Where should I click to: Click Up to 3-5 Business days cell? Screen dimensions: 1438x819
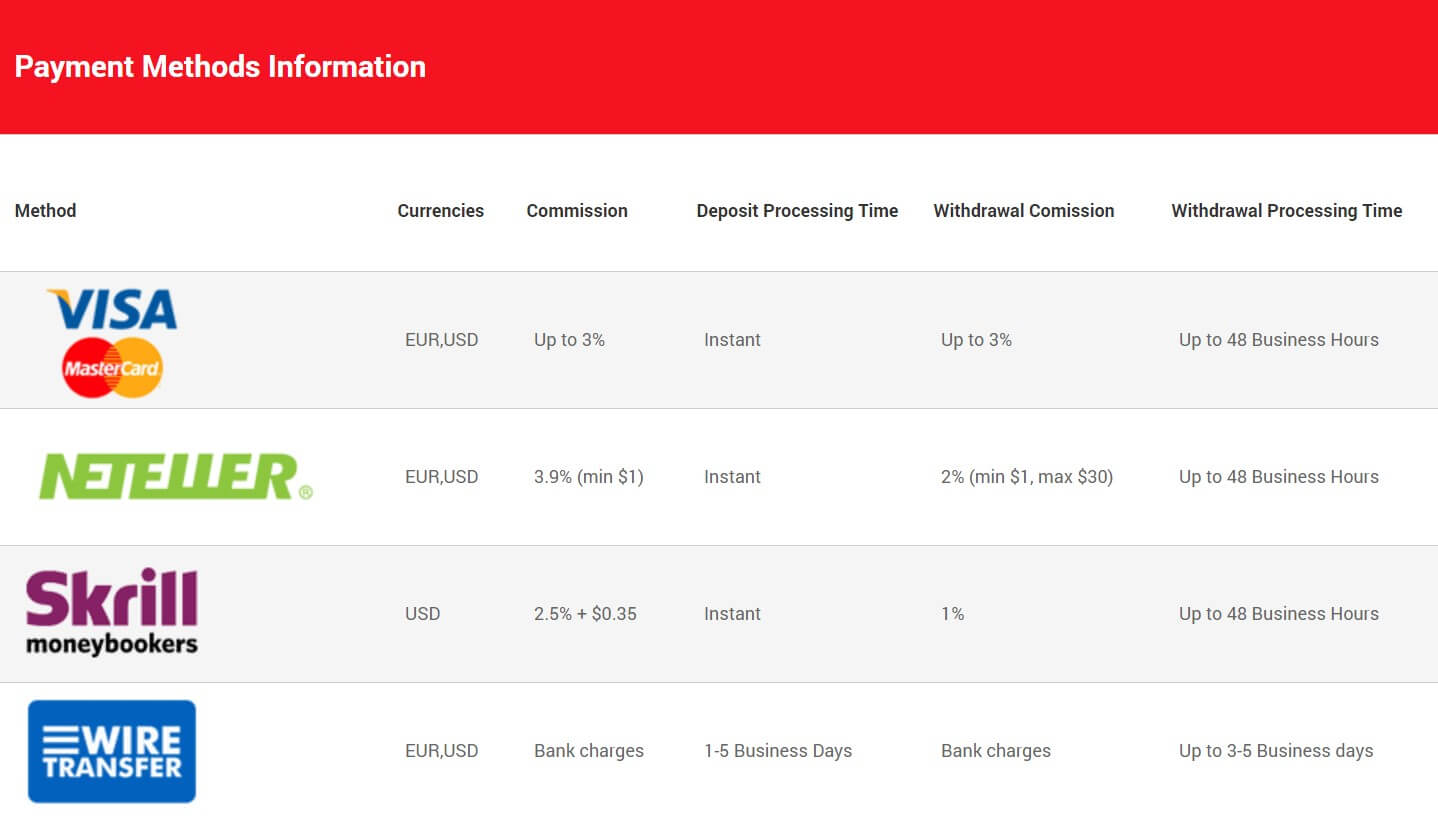click(x=1276, y=751)
